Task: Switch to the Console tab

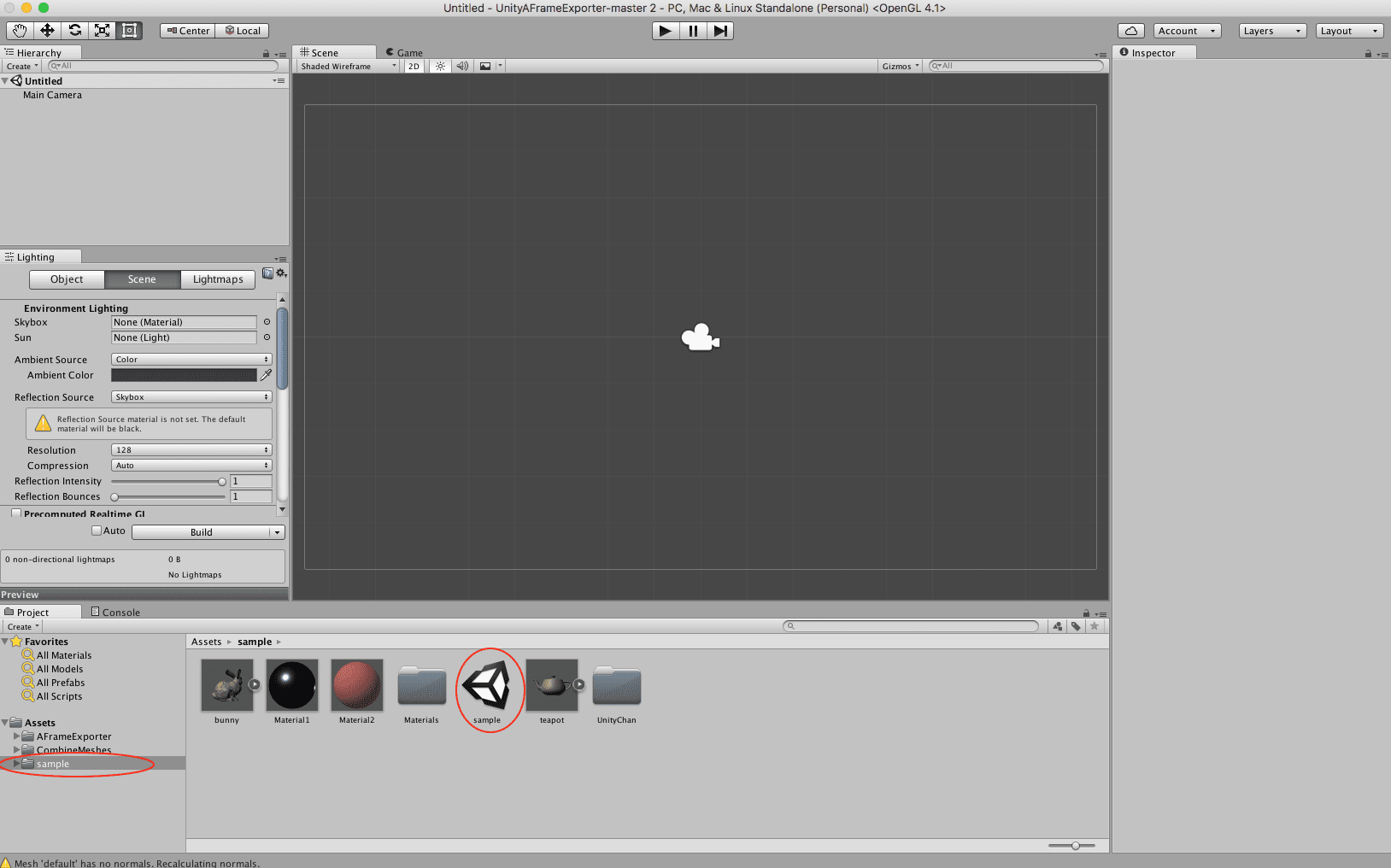Action: pos(115,613)
